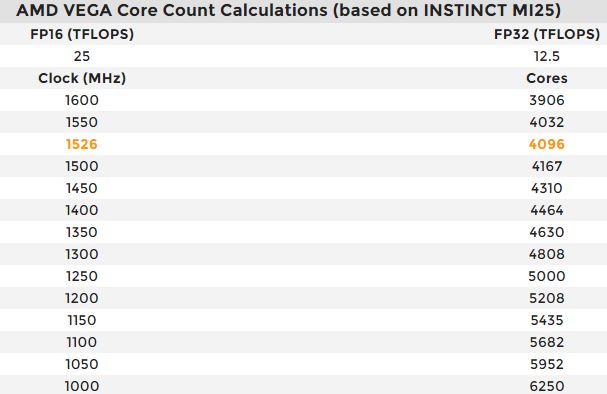Click the 4032 cores value
Image resolution: width=607 pixels, height=394 pixels.
pos(547,122)
